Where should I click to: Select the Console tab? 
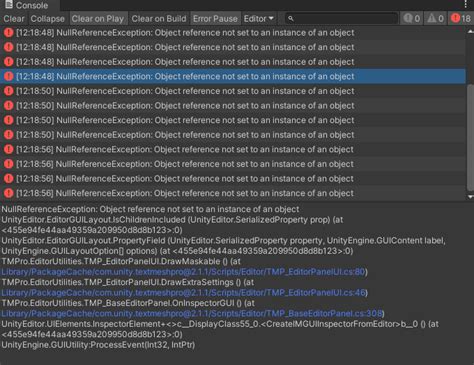tap(30, 5)
